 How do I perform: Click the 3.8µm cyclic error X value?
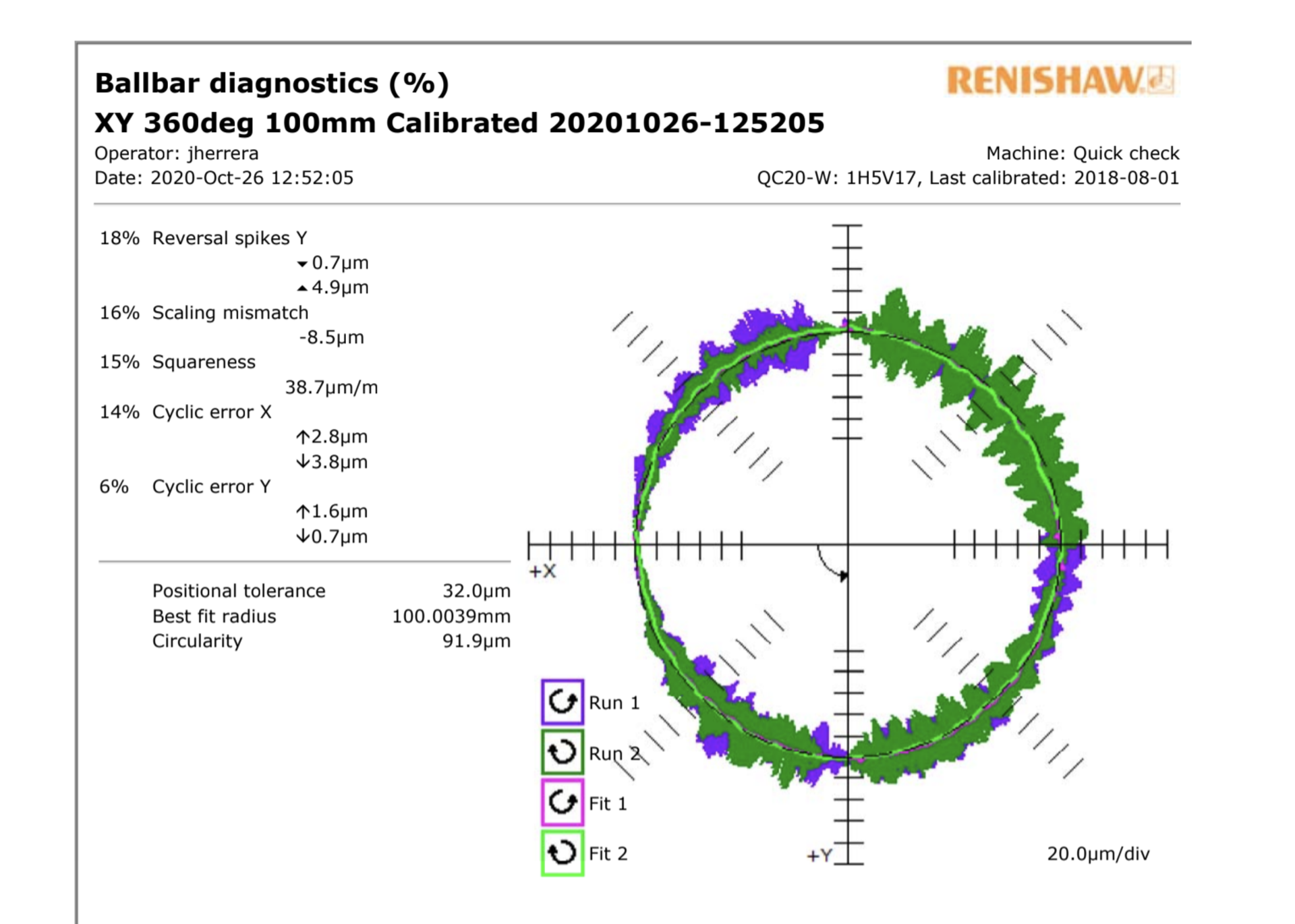332,462
